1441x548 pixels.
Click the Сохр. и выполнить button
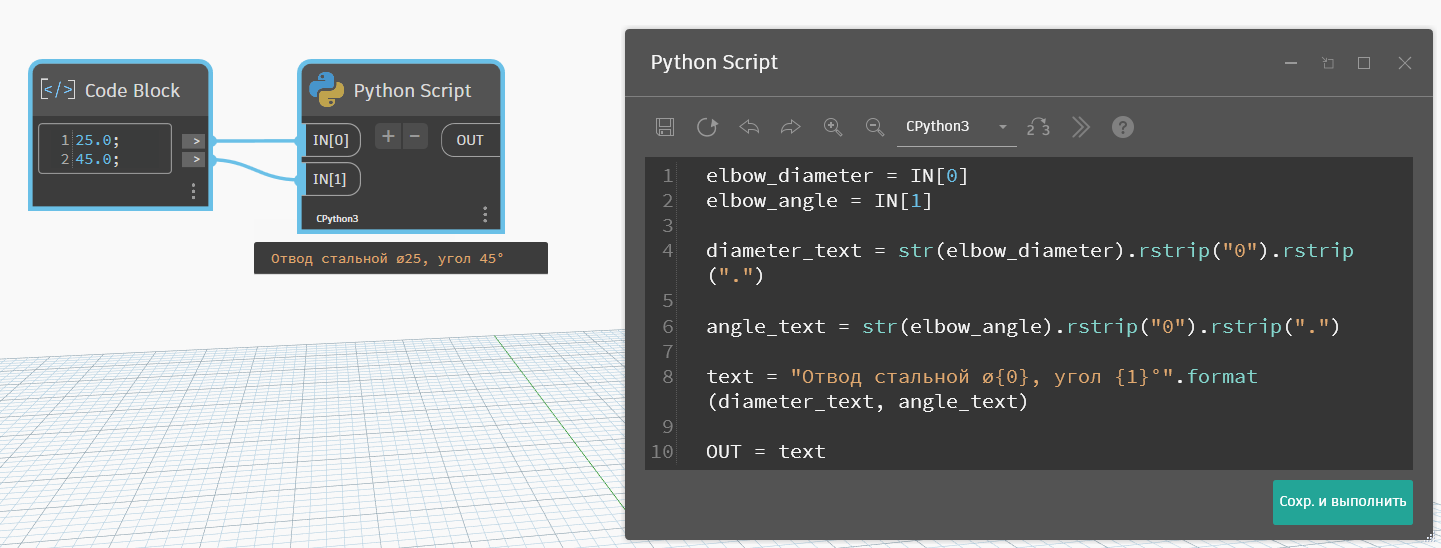coord(1343,502)
